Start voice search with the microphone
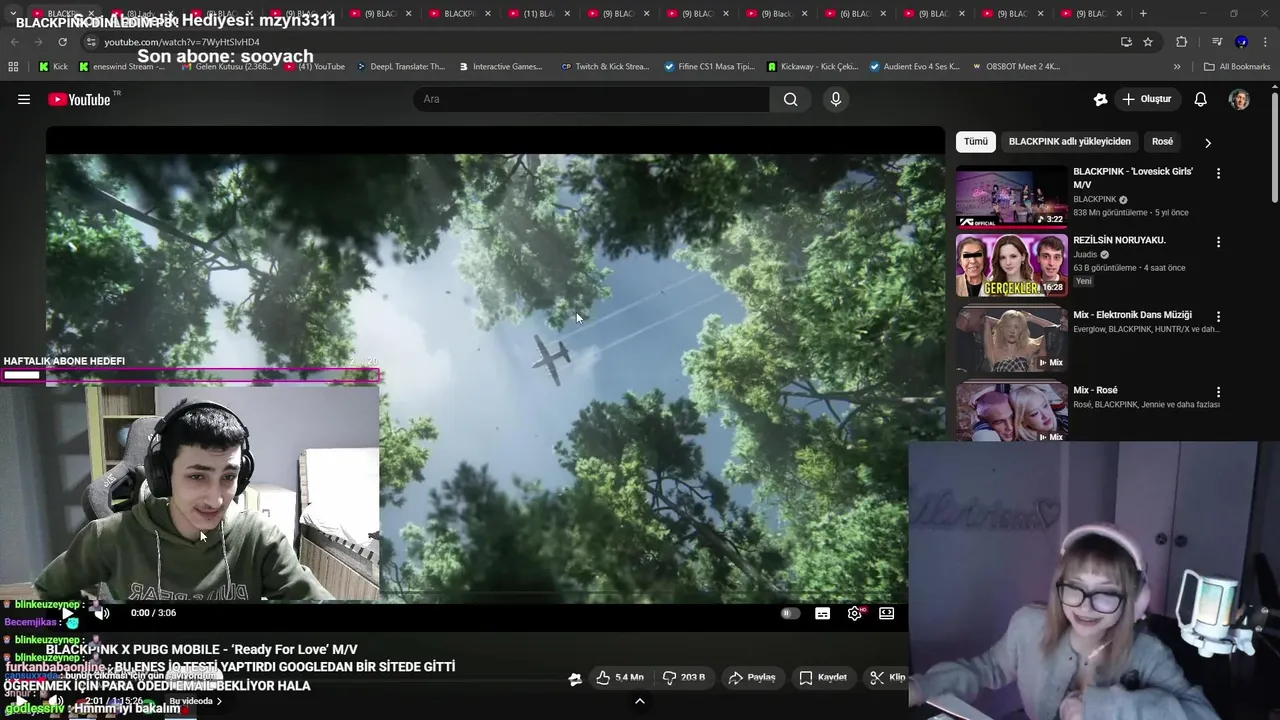This screenshot has width=1280, height=720. coord(836,99)
